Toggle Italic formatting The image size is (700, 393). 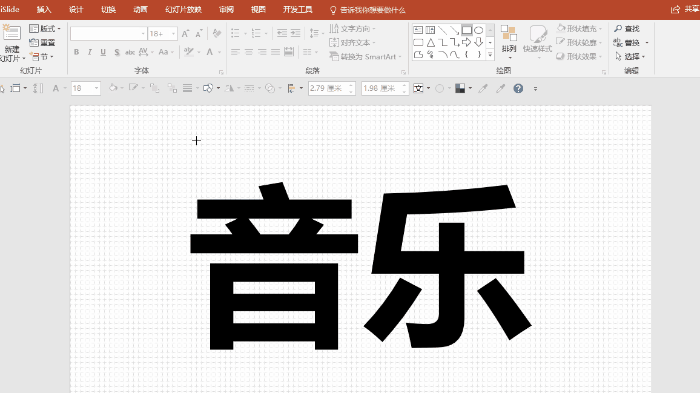click(x=90, y=52)
